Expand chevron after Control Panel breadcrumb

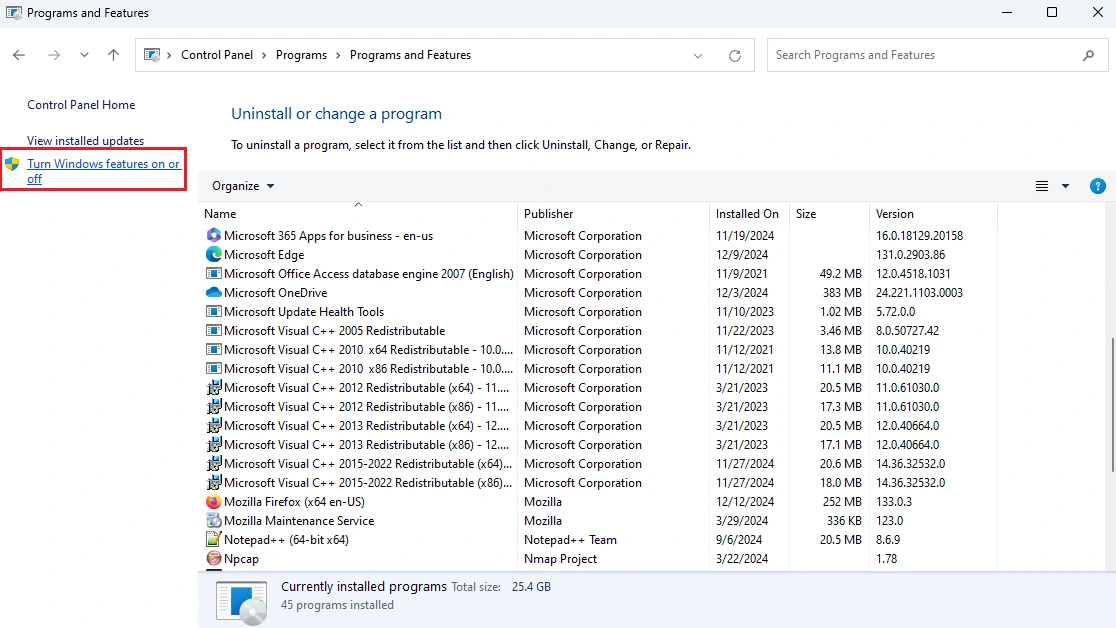(264, 56)
